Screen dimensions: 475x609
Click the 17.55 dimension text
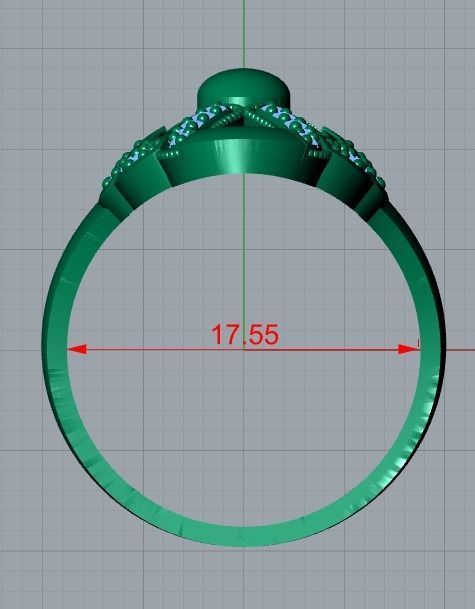[x=245, y=334]
